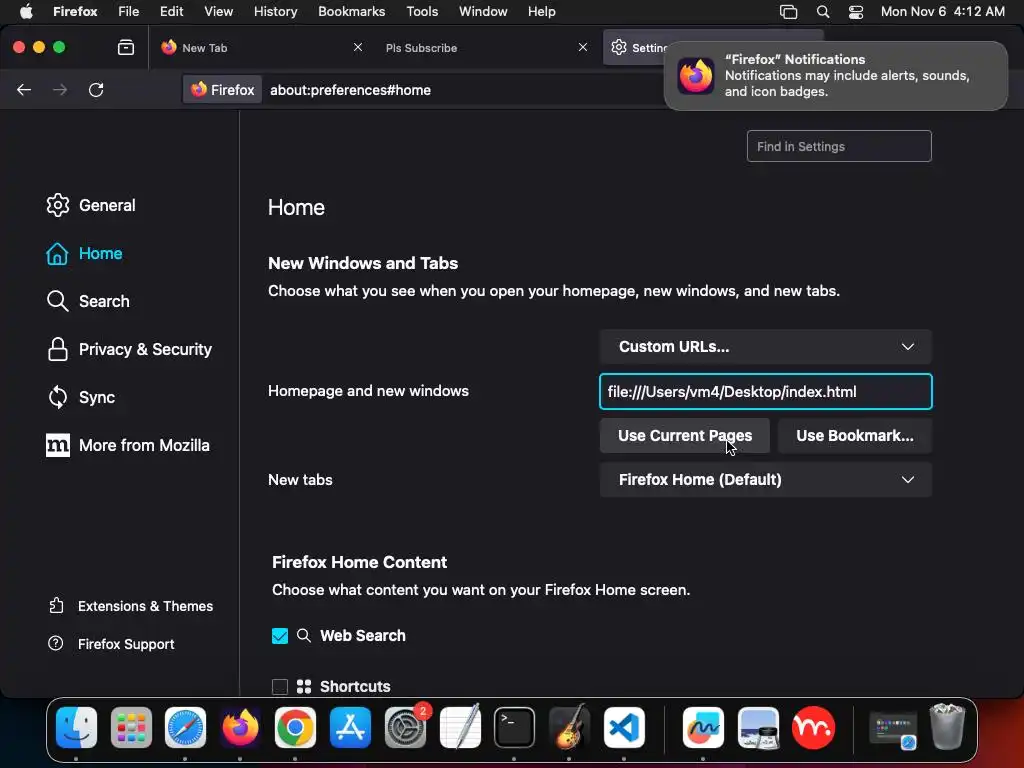The width and height of the screenshot is (1024, 768).
Task: Open the Trash from the Dock
Action: (948, 726)
